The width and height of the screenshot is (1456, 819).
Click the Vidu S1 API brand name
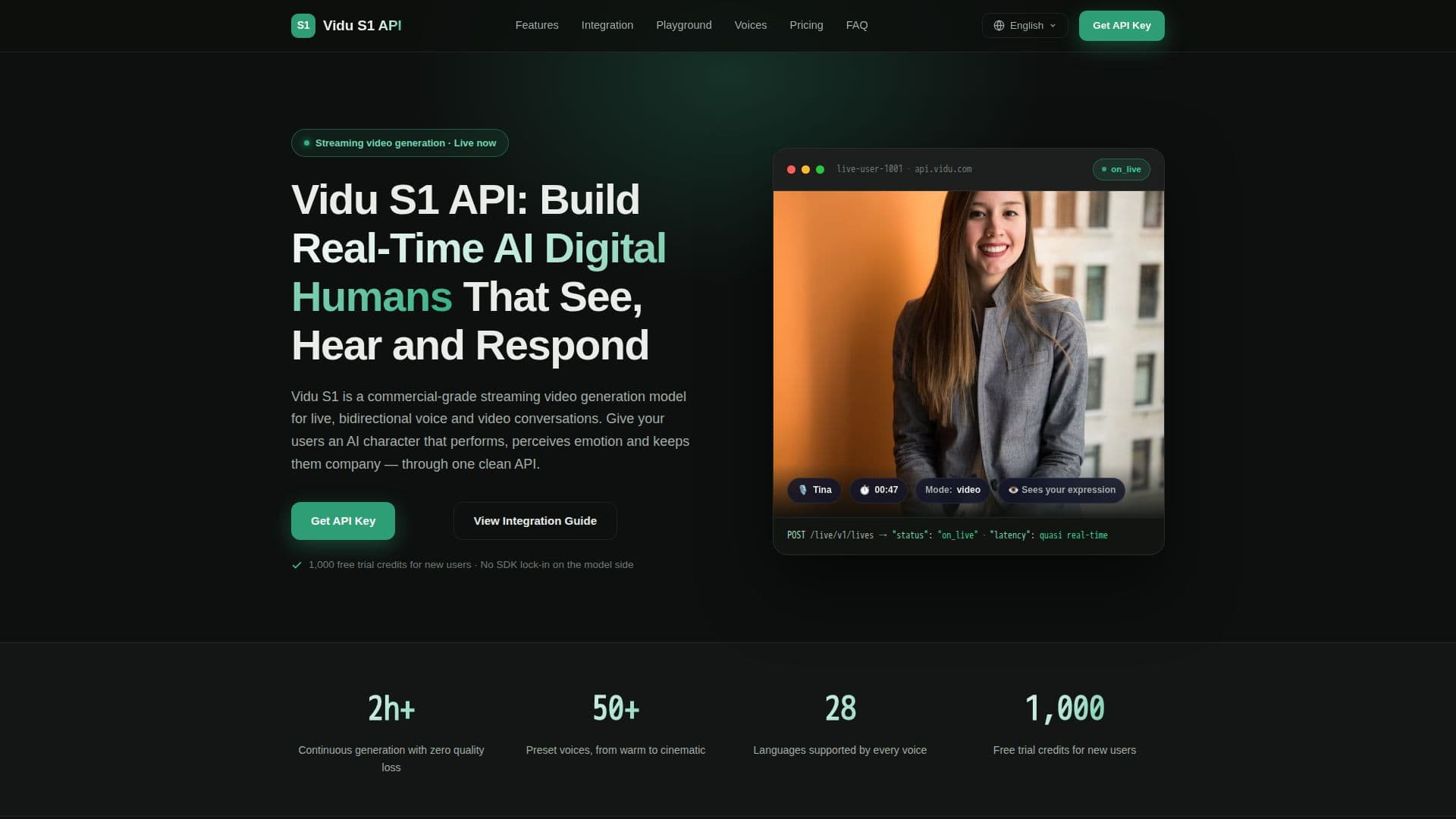[362, 26]
